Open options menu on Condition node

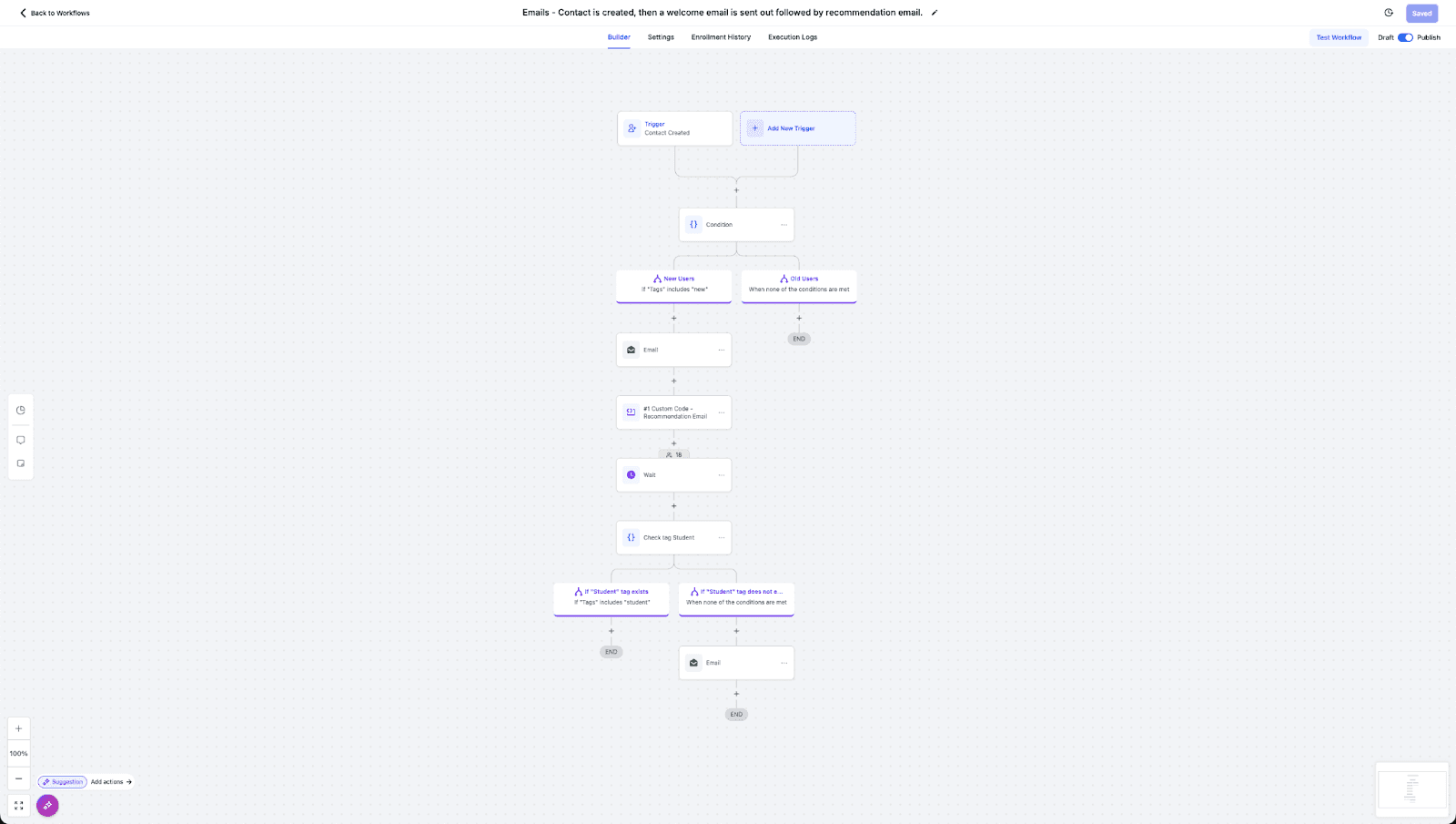click(784, 225)
